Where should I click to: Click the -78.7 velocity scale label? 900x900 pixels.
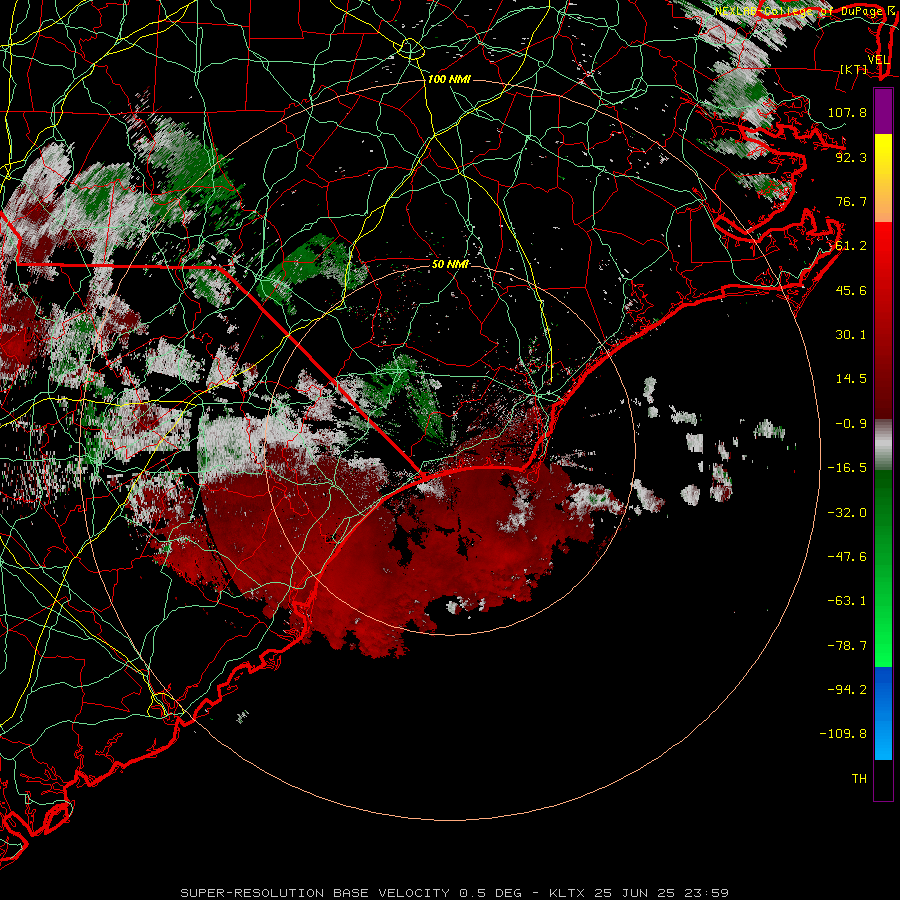[x=847, y=646]
